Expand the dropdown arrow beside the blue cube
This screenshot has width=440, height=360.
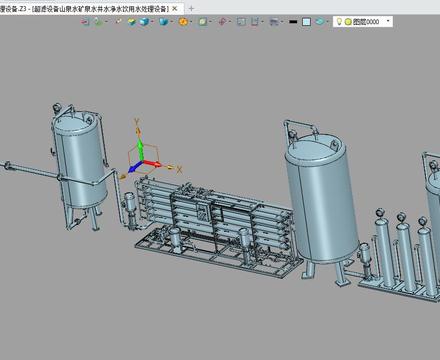tap(152, 22)
